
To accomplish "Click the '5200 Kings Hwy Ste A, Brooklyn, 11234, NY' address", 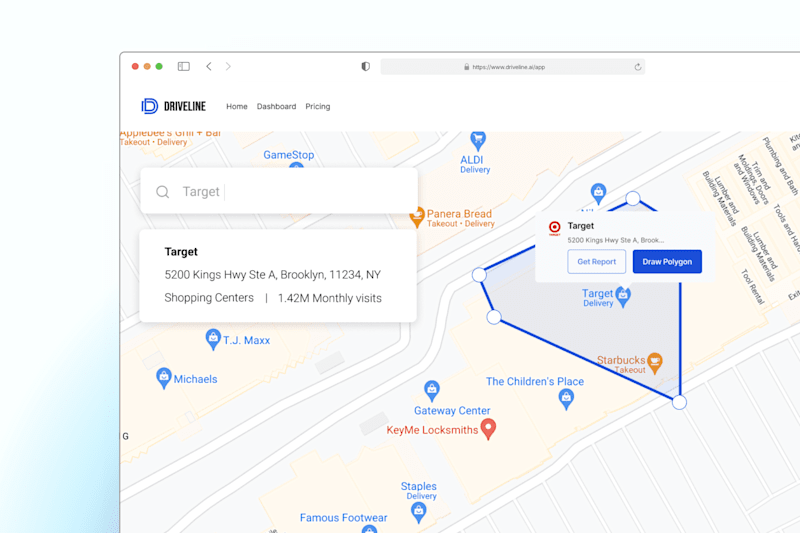I will tap(272, 275).
